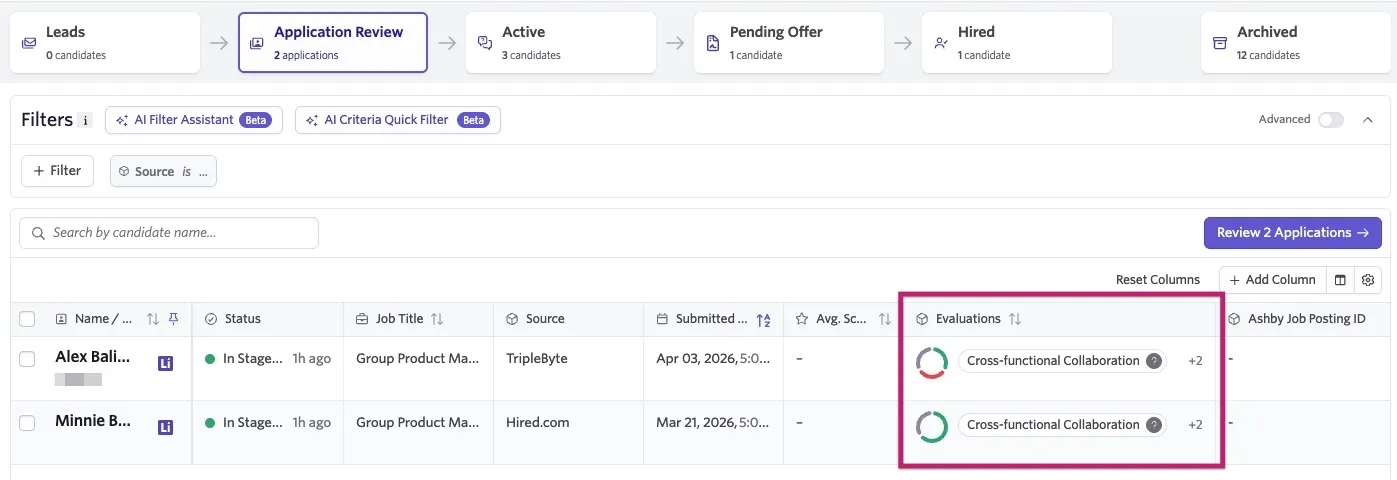The image size is (1397, 480).
Task: Click the pin icon in Name column
Action: tap(174, 319)
